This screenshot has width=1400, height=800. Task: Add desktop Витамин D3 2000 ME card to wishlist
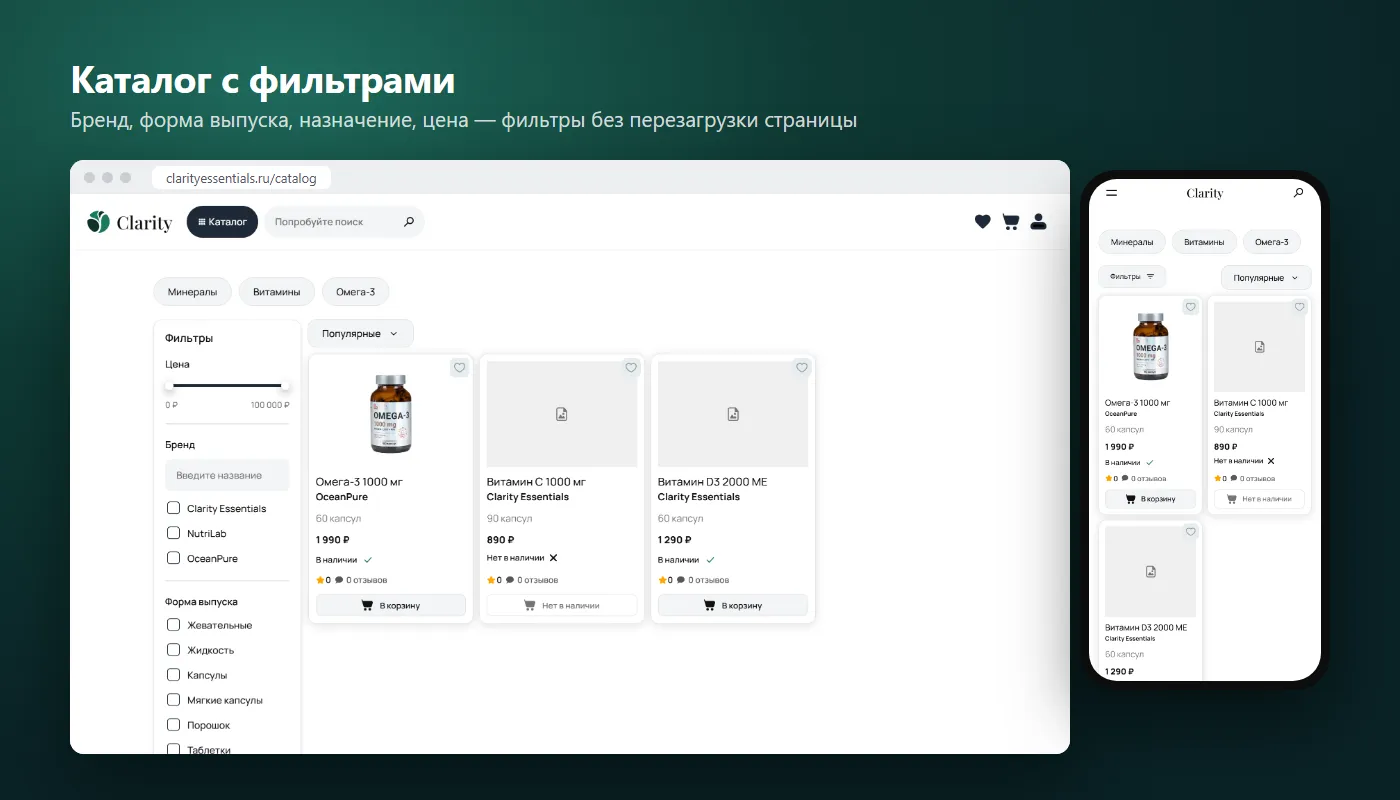801,368
